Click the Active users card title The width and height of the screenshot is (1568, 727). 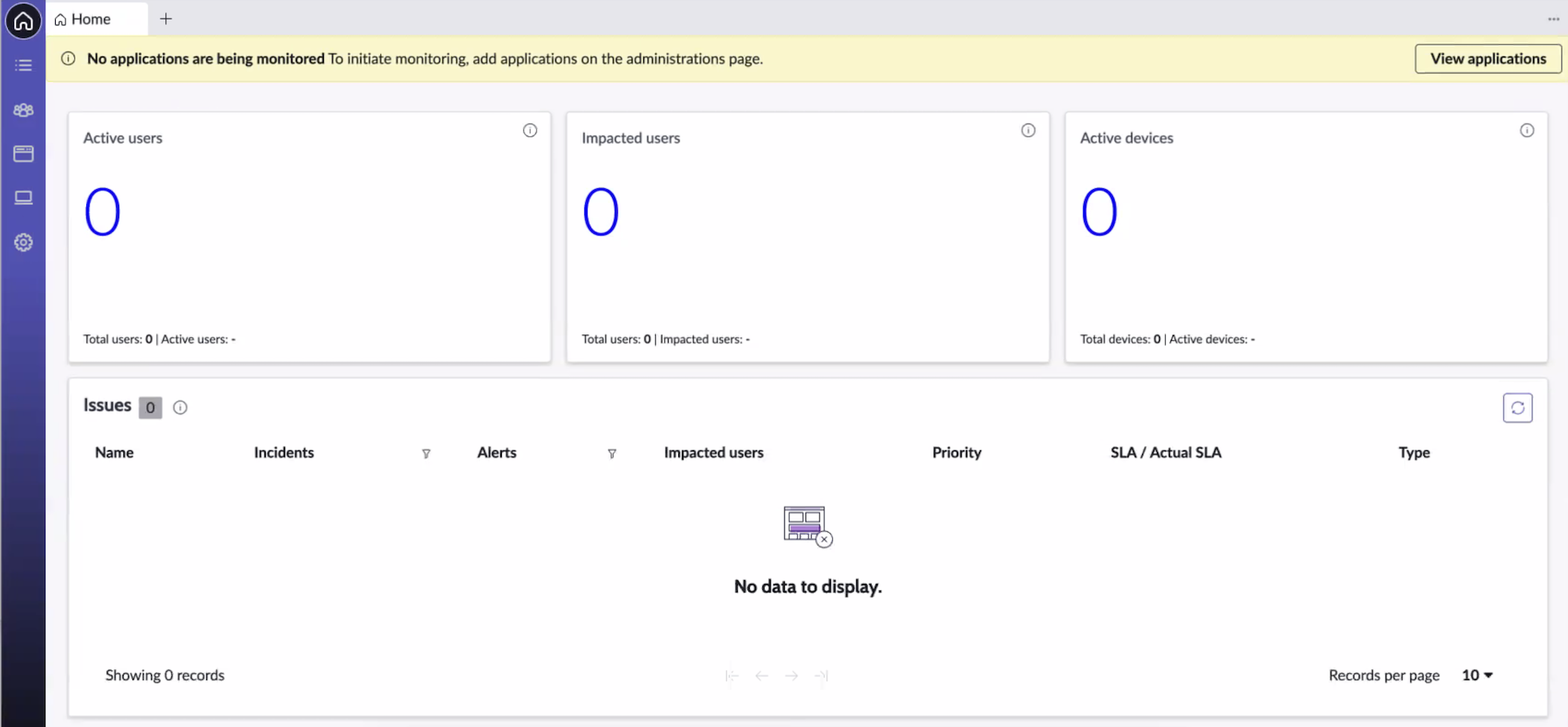(123, 138)
